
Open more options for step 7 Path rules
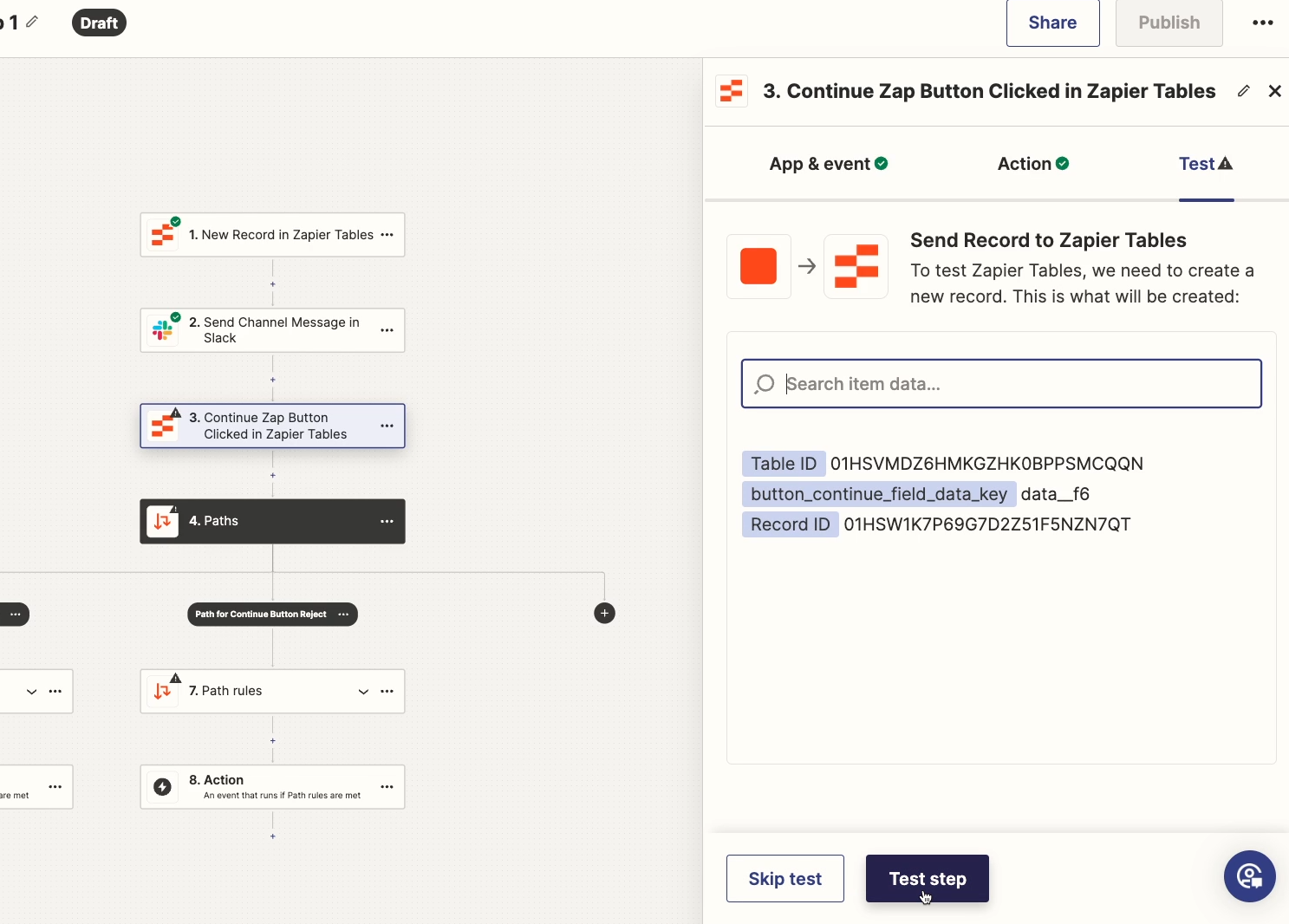pos(387,691)
